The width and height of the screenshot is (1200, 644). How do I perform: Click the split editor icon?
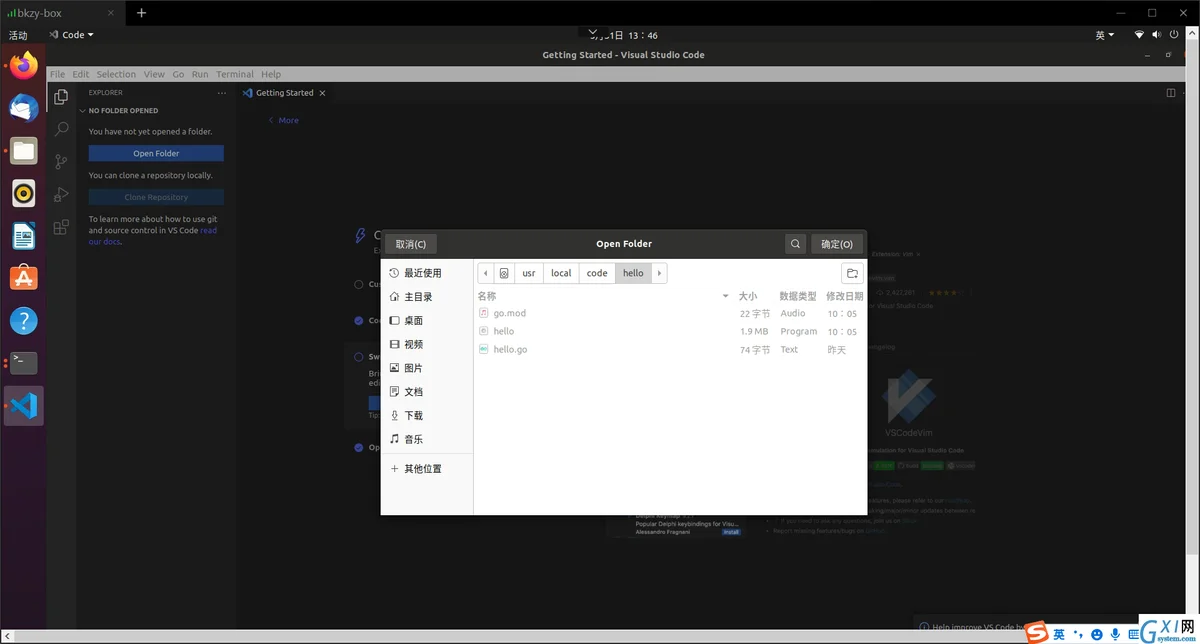1171,93
